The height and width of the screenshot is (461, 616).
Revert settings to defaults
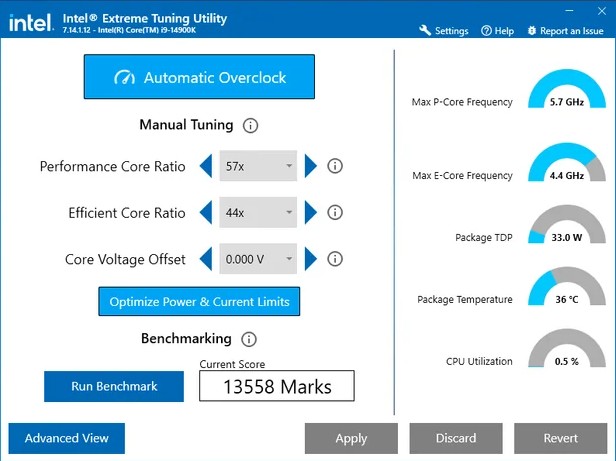pos(561,438)
